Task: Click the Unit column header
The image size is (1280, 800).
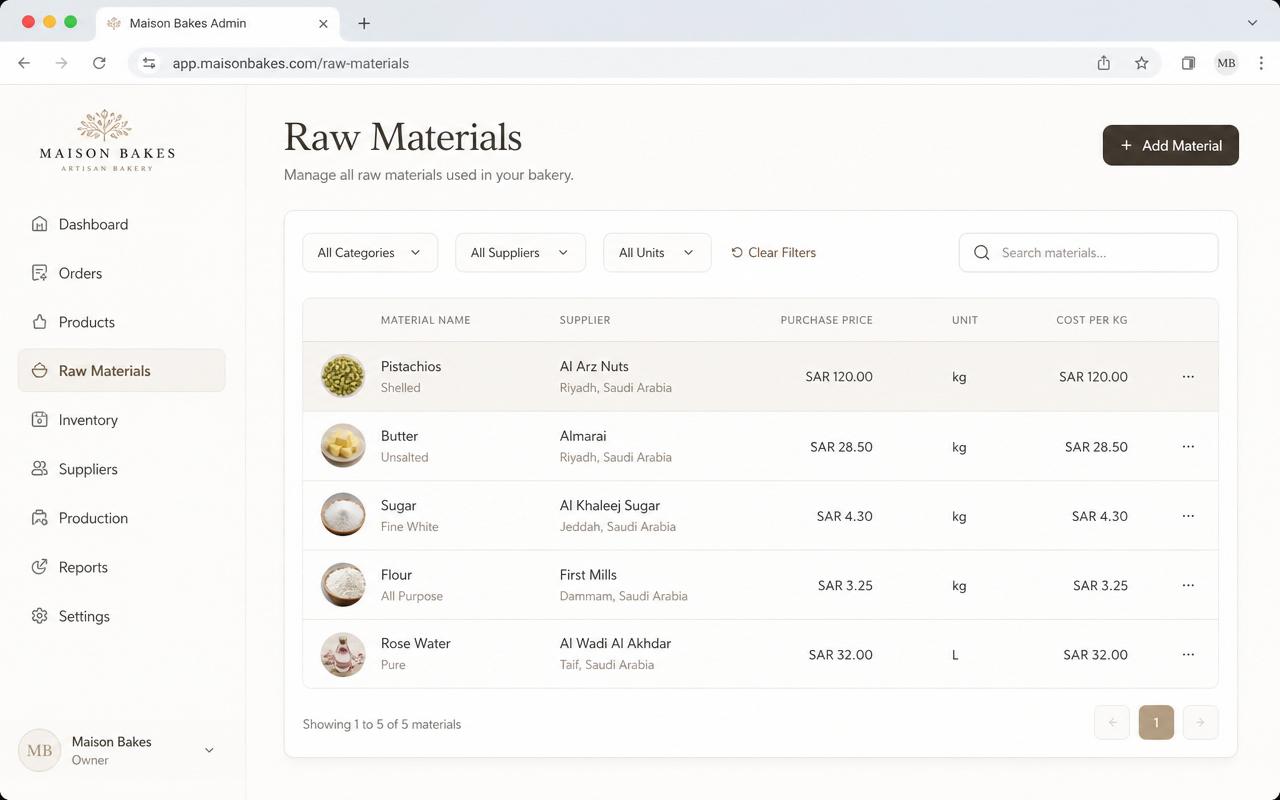Action: coord(965,320)
